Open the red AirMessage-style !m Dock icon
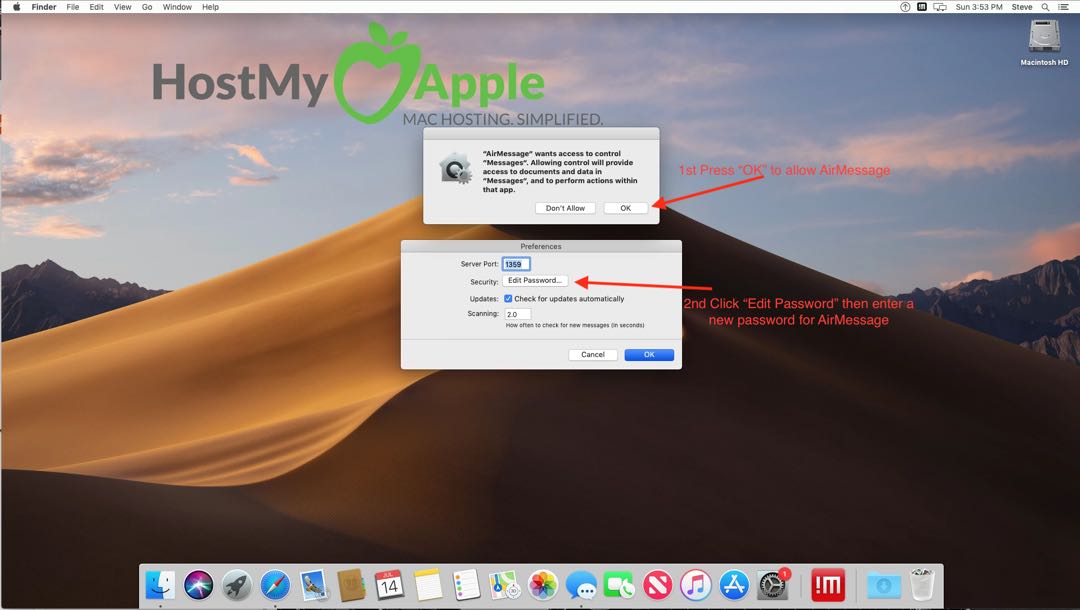This screenshot has height=610, width=1080. click(x=828, y=586)
